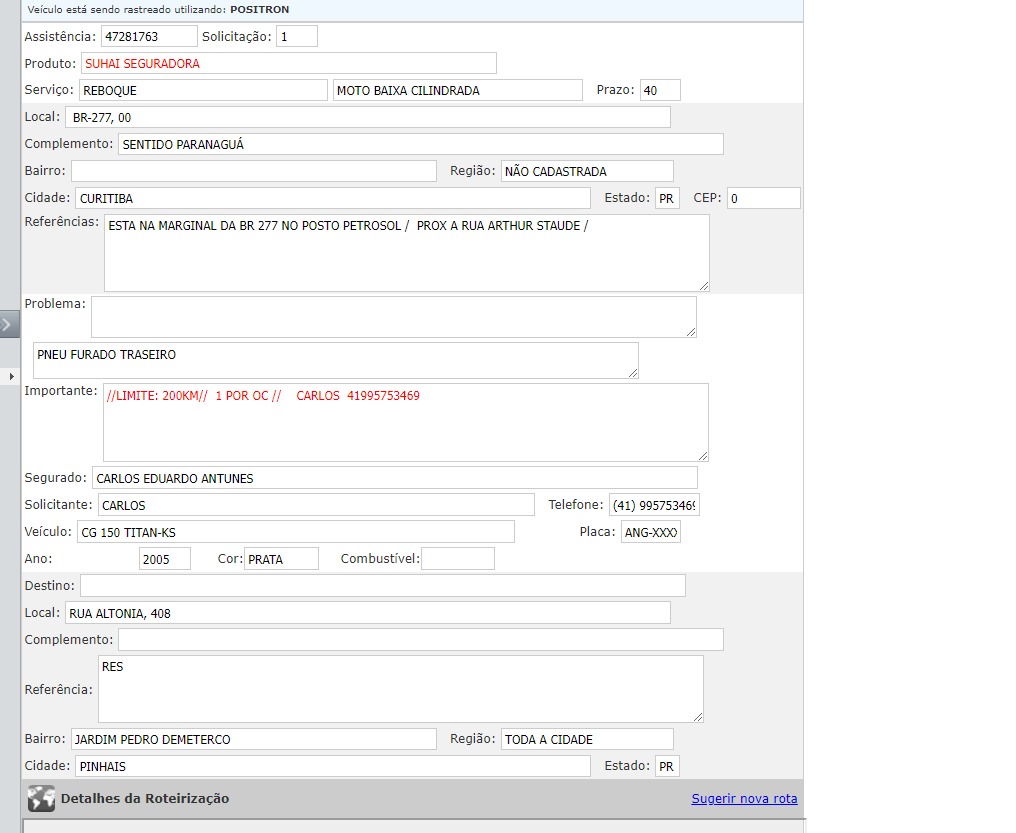Select the Prazo field
This screenshot has width=1016, height=833.
pyautogui.click(x=660, y=90)
